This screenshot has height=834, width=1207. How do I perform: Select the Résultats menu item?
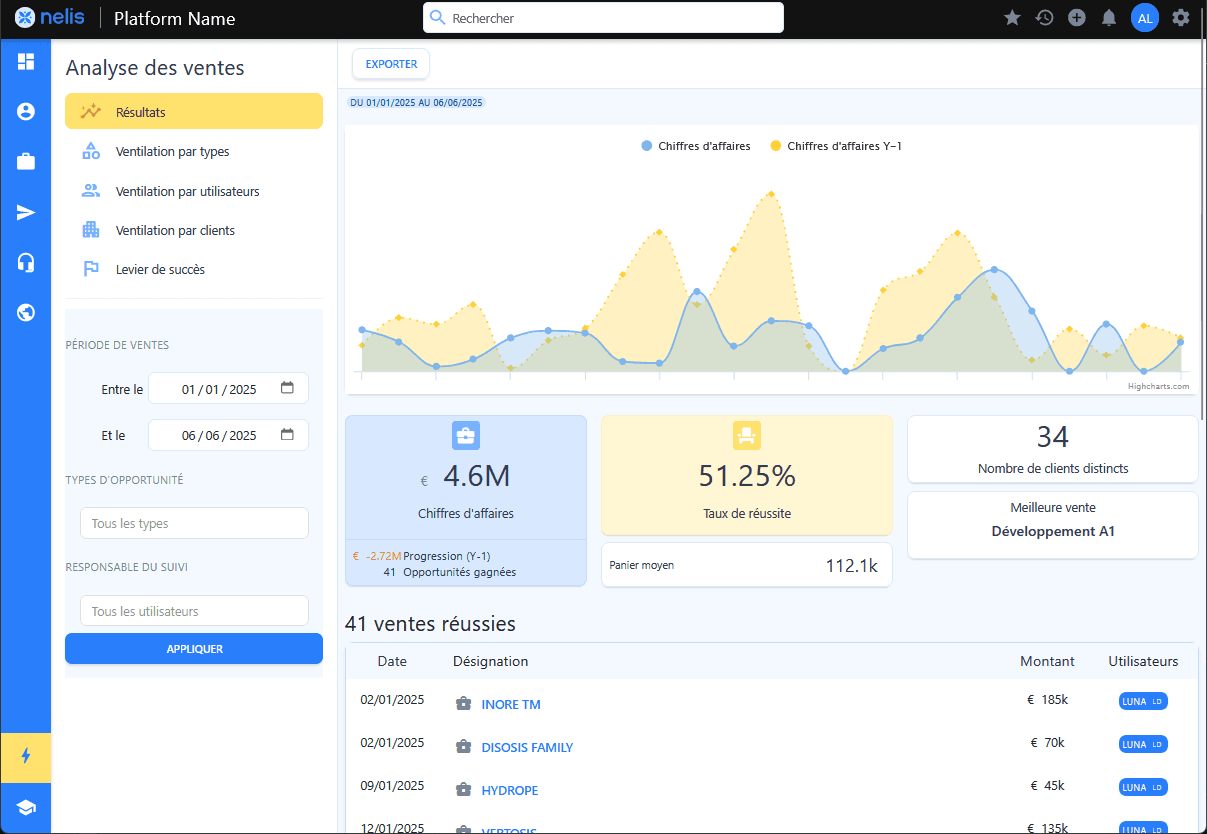coord(194,112)
